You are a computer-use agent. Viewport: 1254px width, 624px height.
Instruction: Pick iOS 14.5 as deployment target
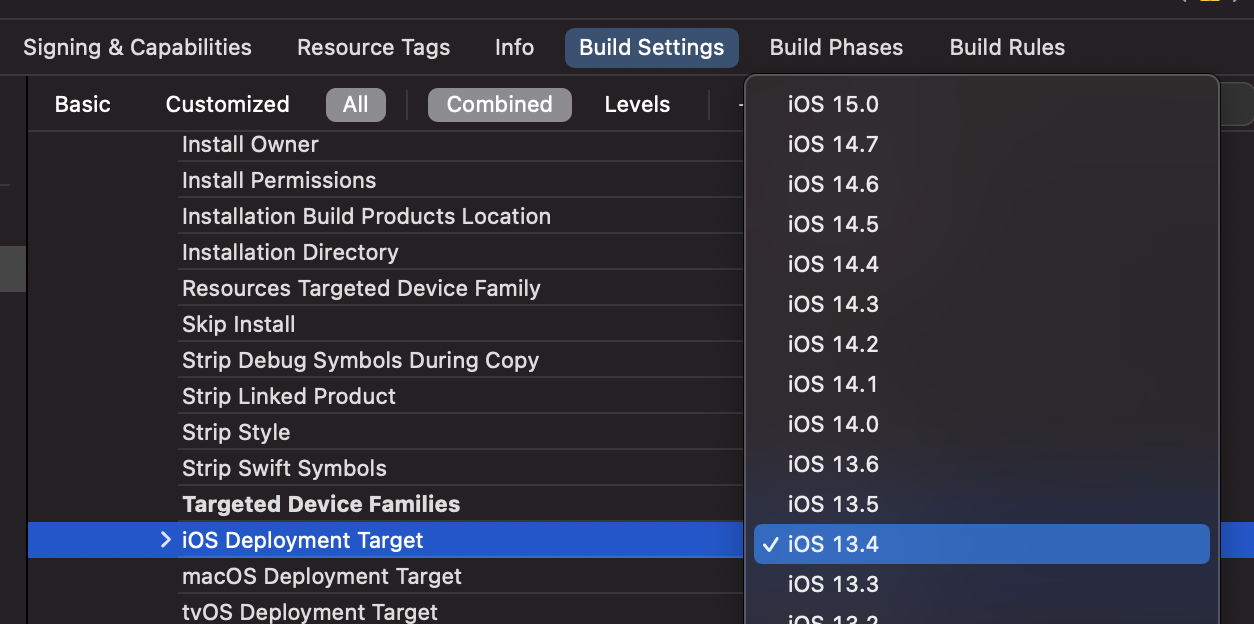[981, 224]
